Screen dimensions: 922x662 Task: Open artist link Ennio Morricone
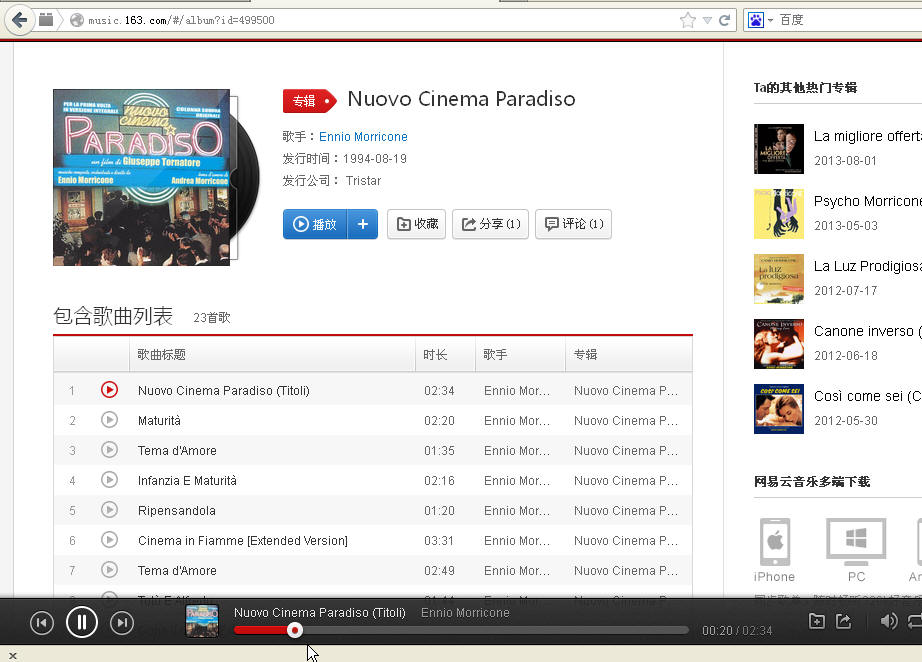point(363,137)
